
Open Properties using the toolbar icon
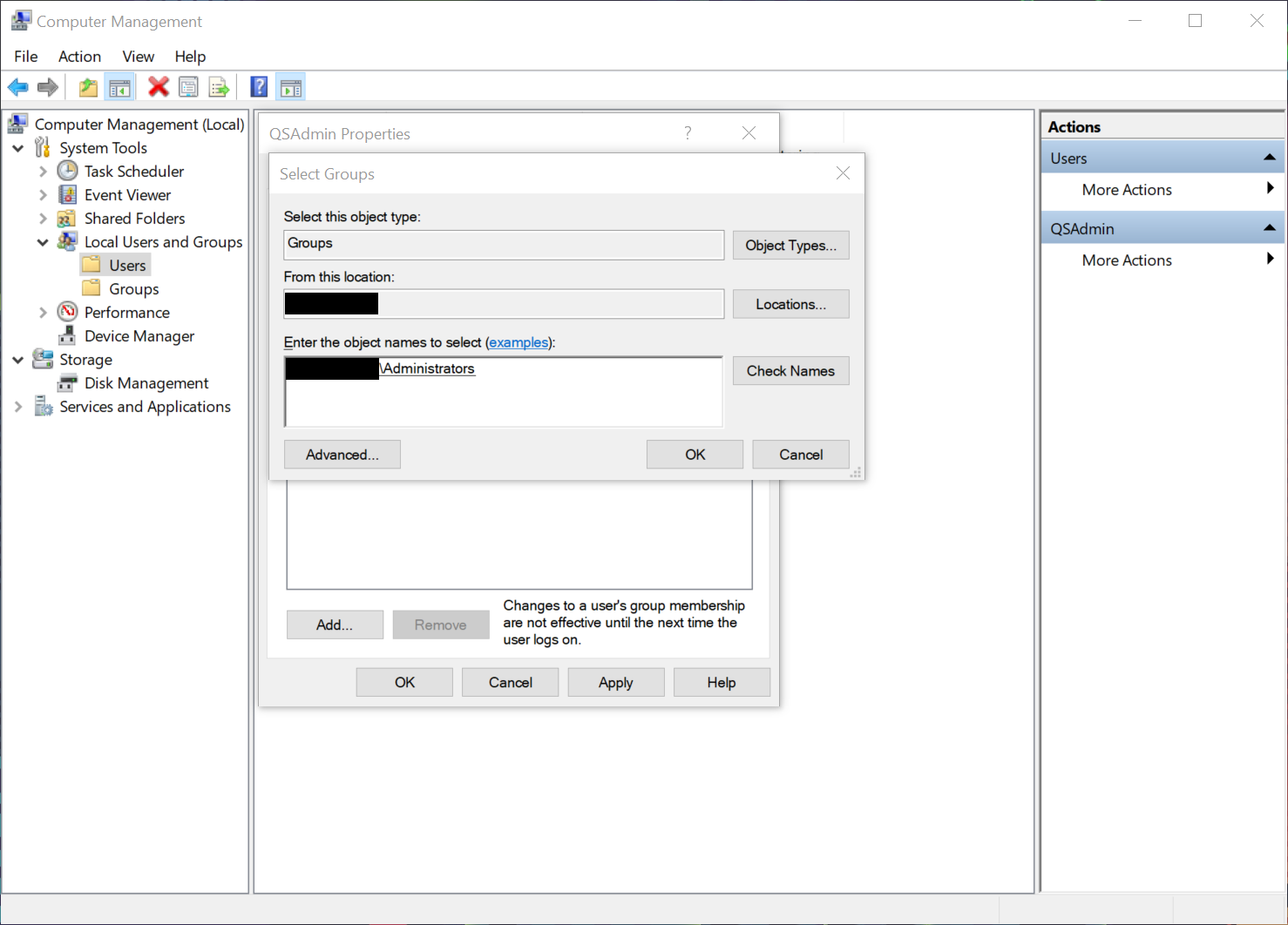(188, 86)
